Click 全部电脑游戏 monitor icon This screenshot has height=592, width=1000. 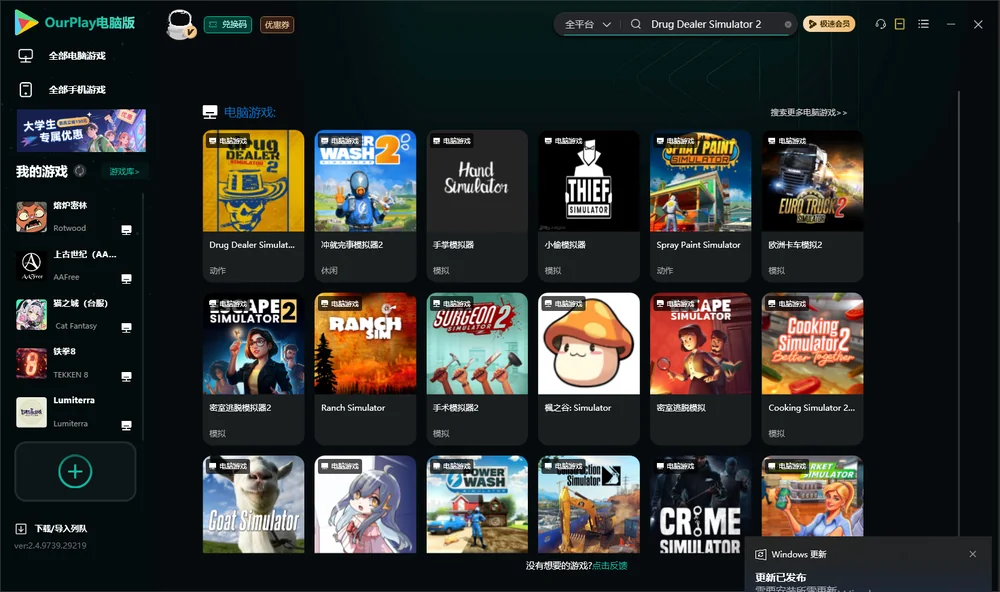pos(26,56)
